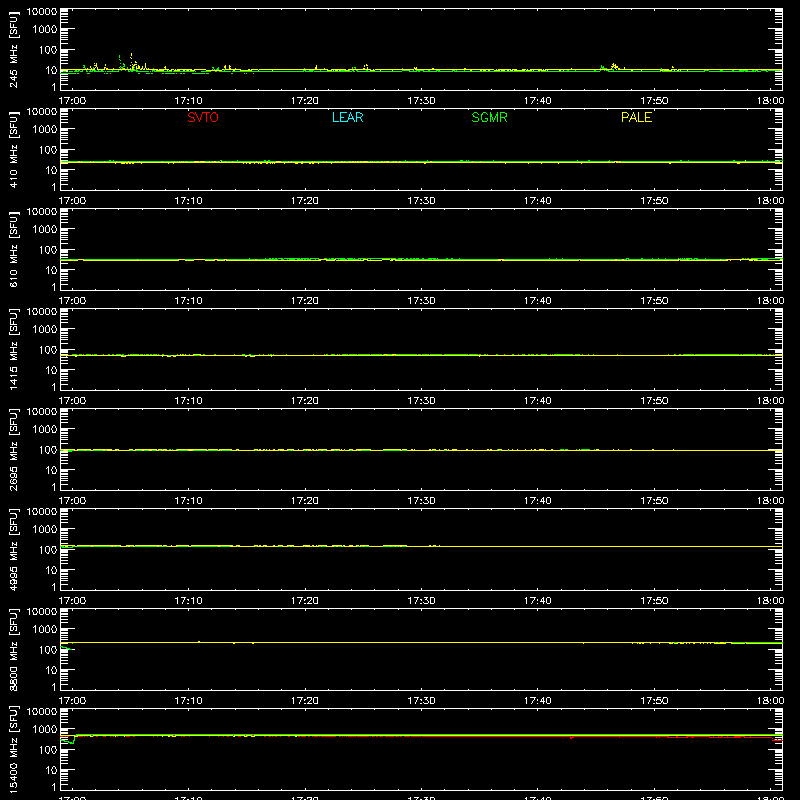Click the red SVTO station legend label
This screenshot has width=800, height=800.
click(203, 117)
